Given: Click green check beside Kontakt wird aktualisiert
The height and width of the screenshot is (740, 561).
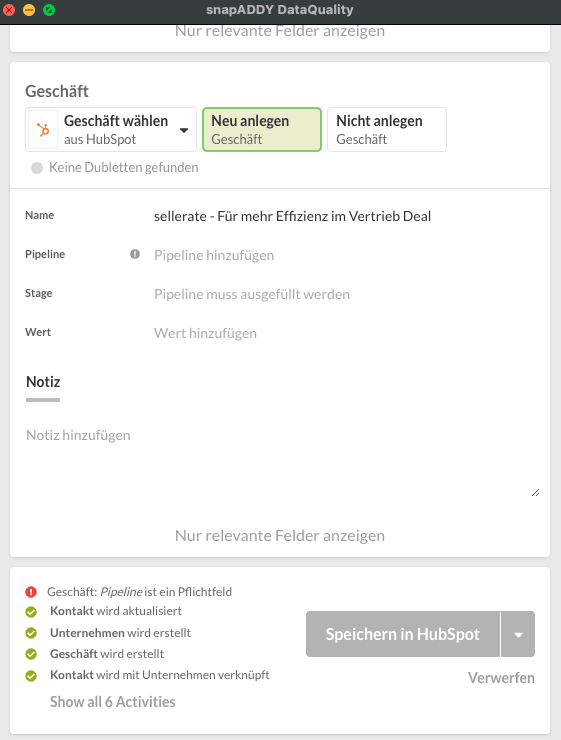Looking at the screenshot, I should (31, 612).
